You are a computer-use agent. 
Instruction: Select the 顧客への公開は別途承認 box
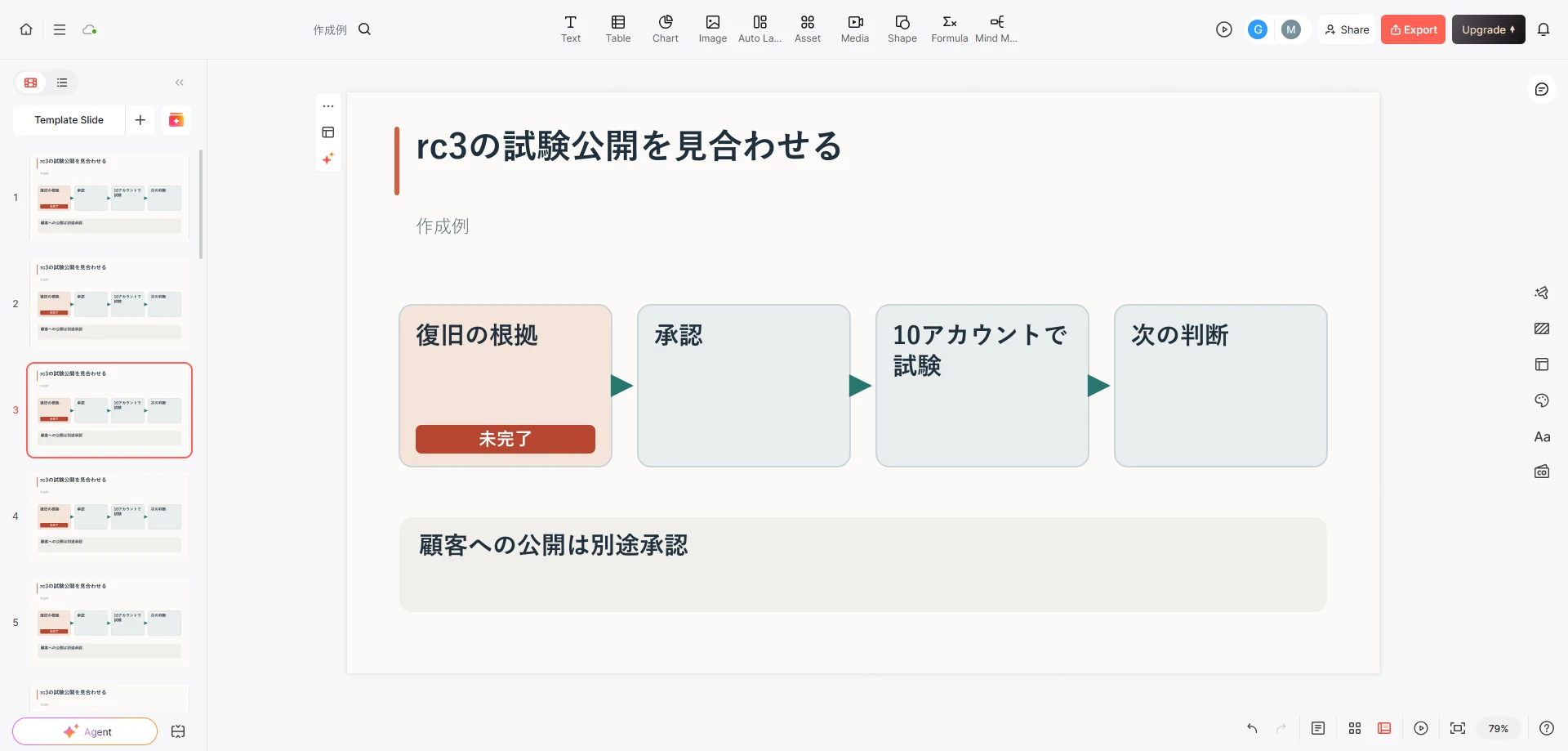863,565
